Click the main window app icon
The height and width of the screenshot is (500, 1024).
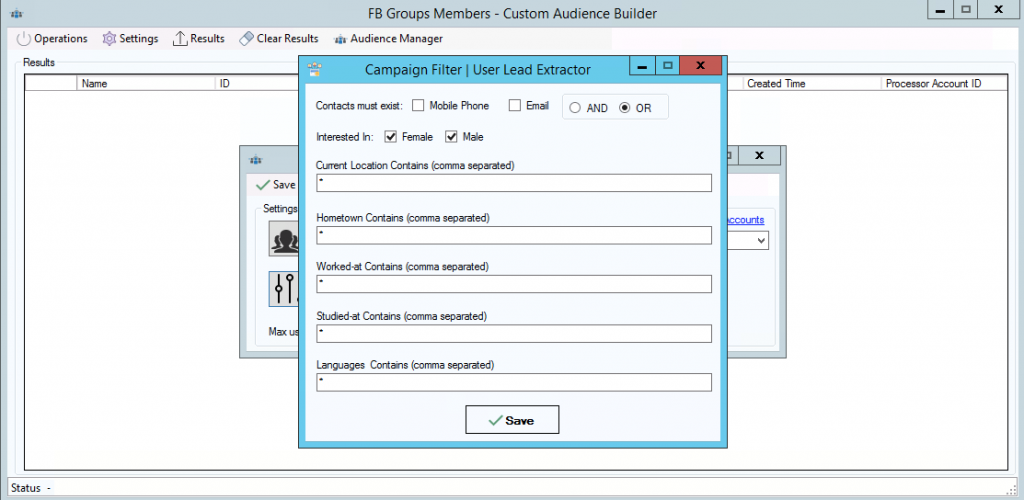(16, 14)
